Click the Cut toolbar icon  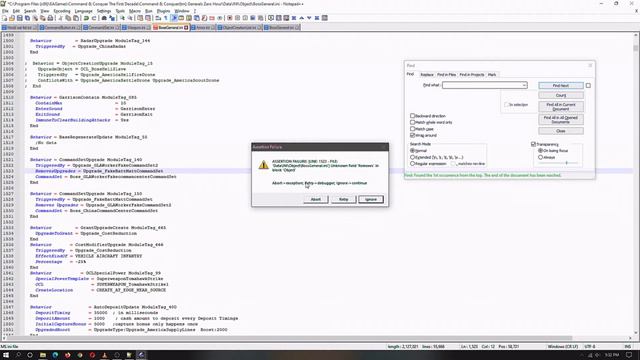60,18
